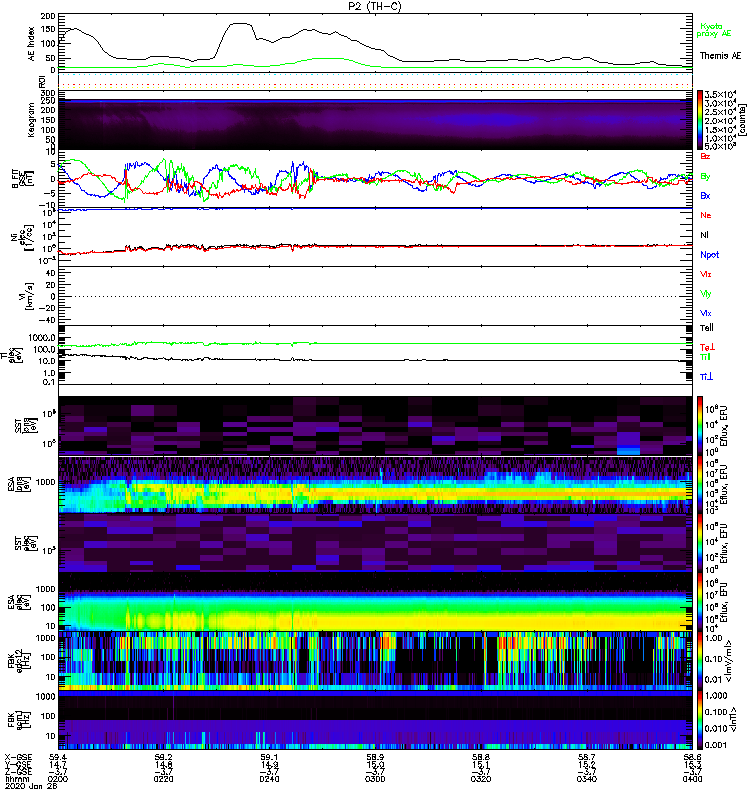Click the FBK mV/m color bar
This screenshot has height=800, width=750.
700,662
